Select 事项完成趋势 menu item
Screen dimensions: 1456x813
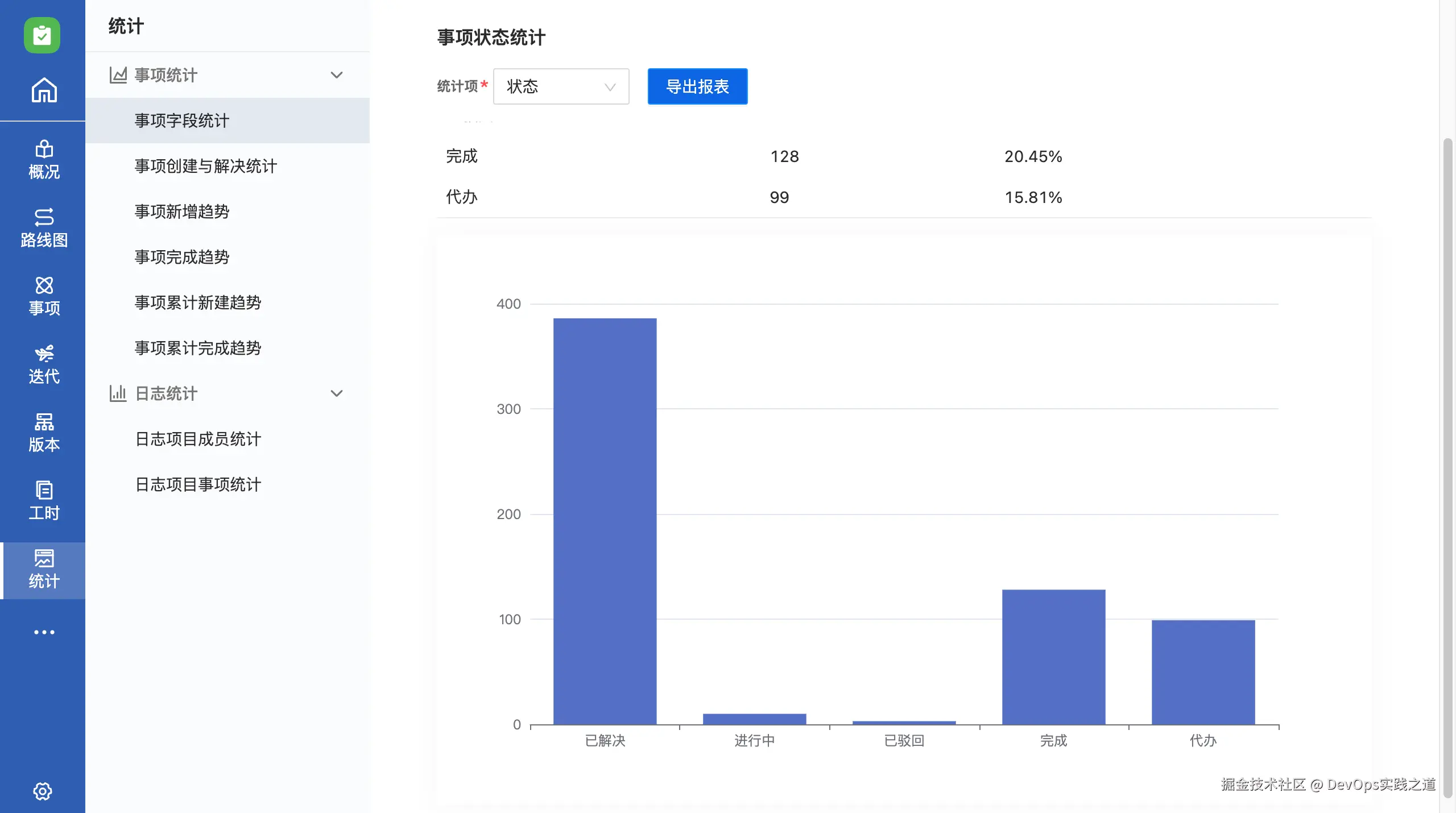[182, 257]
